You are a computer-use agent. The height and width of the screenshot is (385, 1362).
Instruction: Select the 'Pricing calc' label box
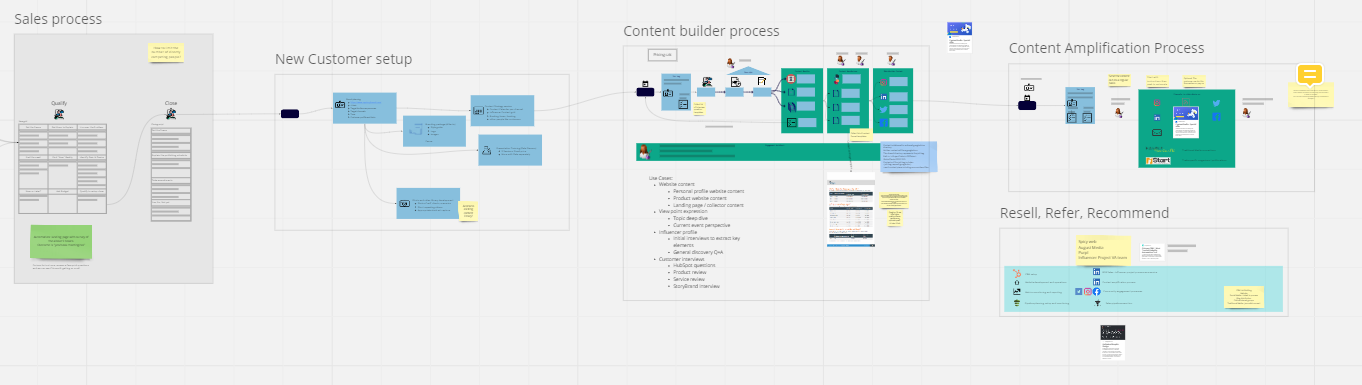[x=662, y=55]
